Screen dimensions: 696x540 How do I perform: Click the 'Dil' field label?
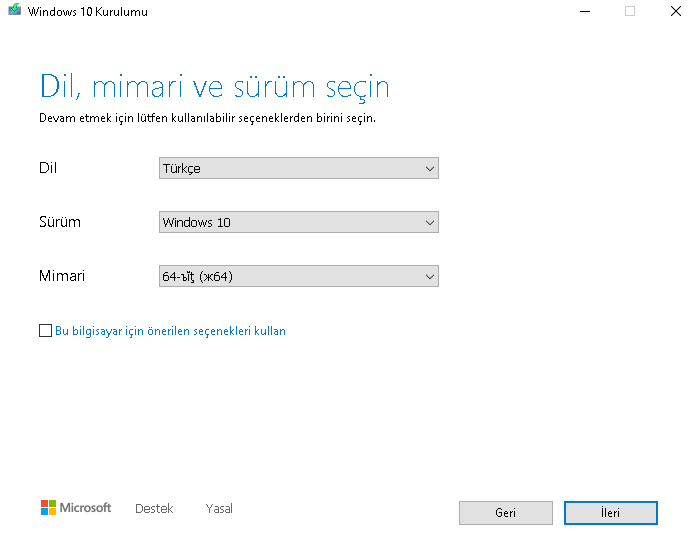click(x=48, y=168)
